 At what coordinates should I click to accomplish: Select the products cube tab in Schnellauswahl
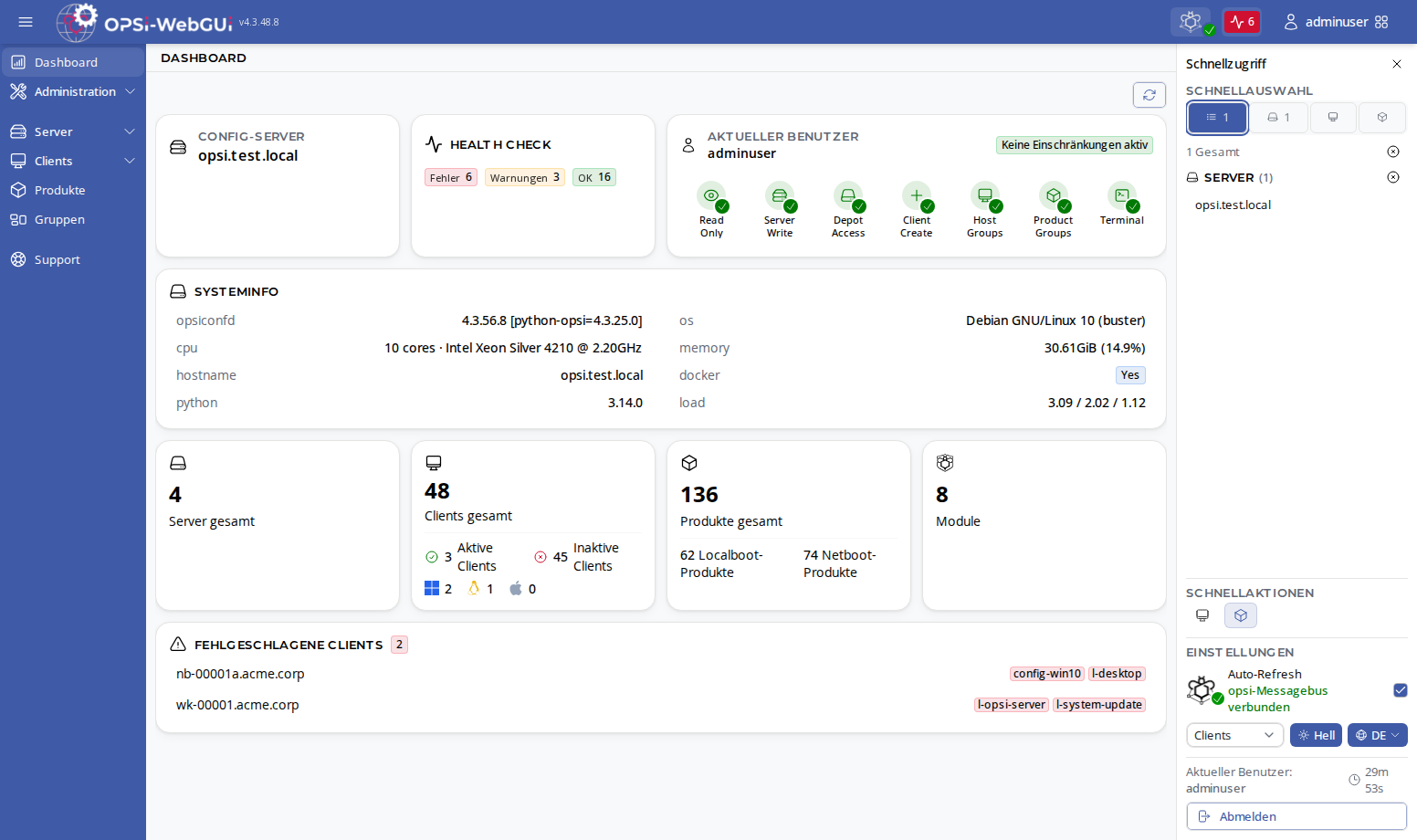click(x=1382, y=118)
